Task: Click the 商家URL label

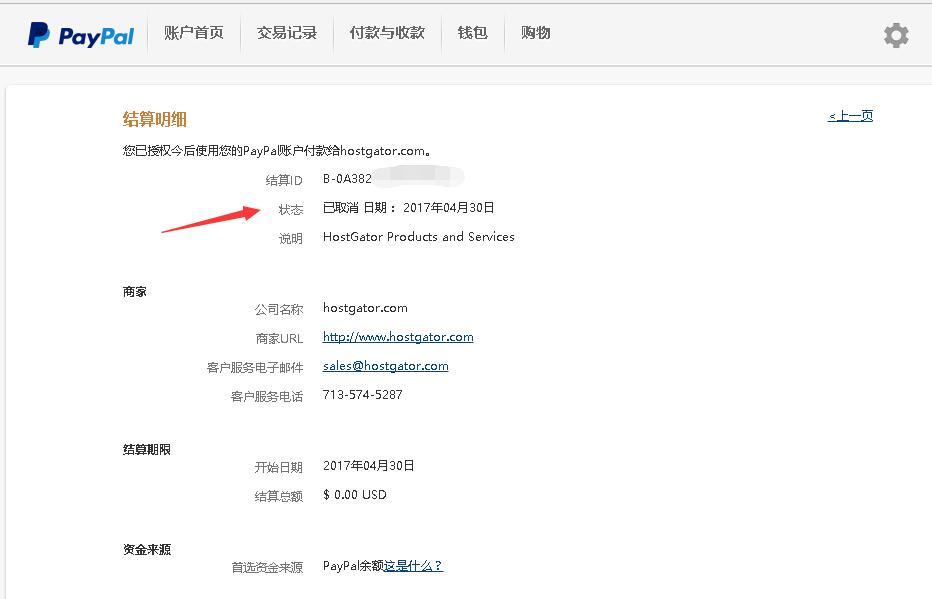Action: (x=279, y=339)
